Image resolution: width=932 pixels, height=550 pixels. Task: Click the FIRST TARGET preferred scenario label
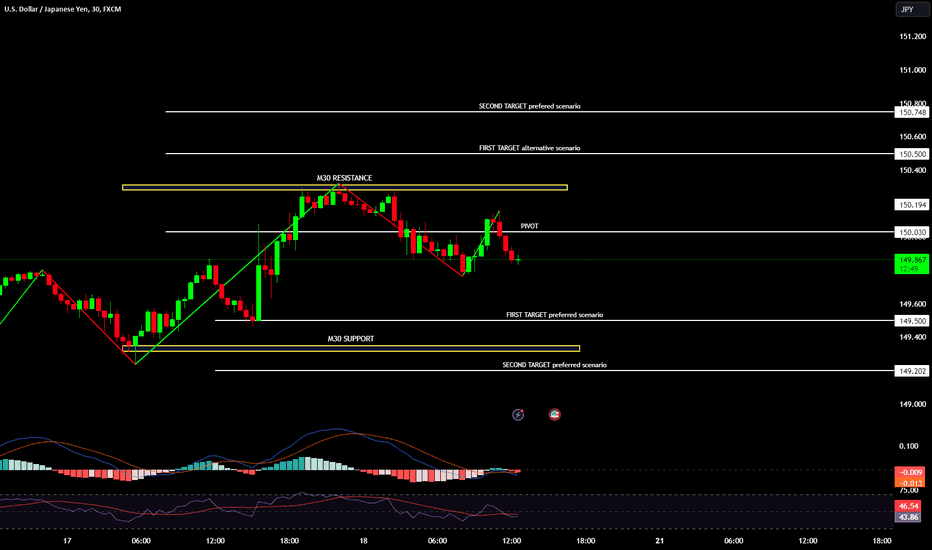[555, 315]
